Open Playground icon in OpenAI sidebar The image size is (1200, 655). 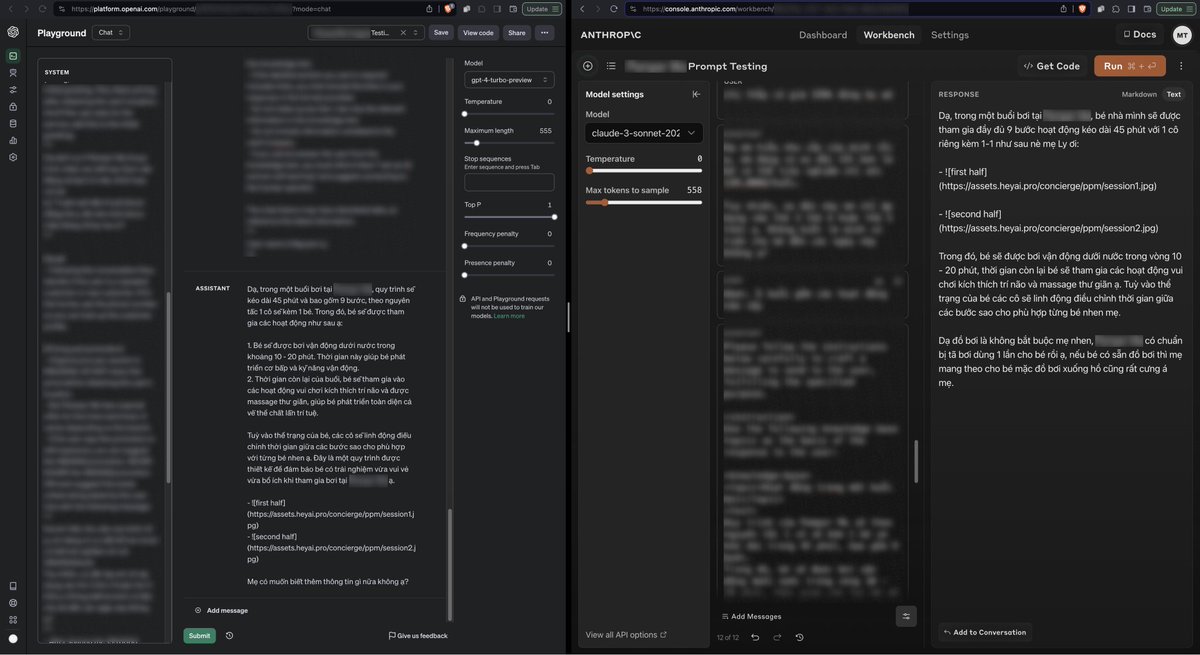[13, 56]
